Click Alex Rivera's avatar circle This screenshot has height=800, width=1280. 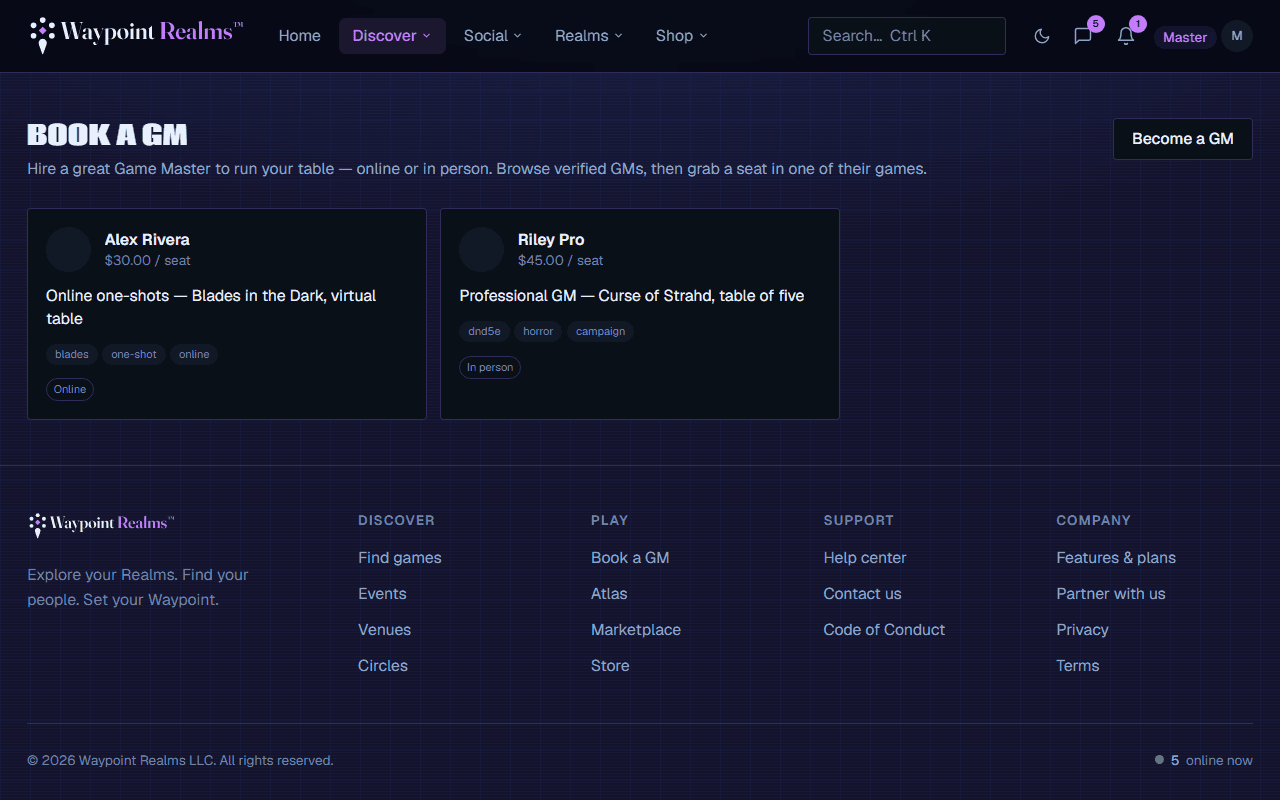click(x=68, y=249)
